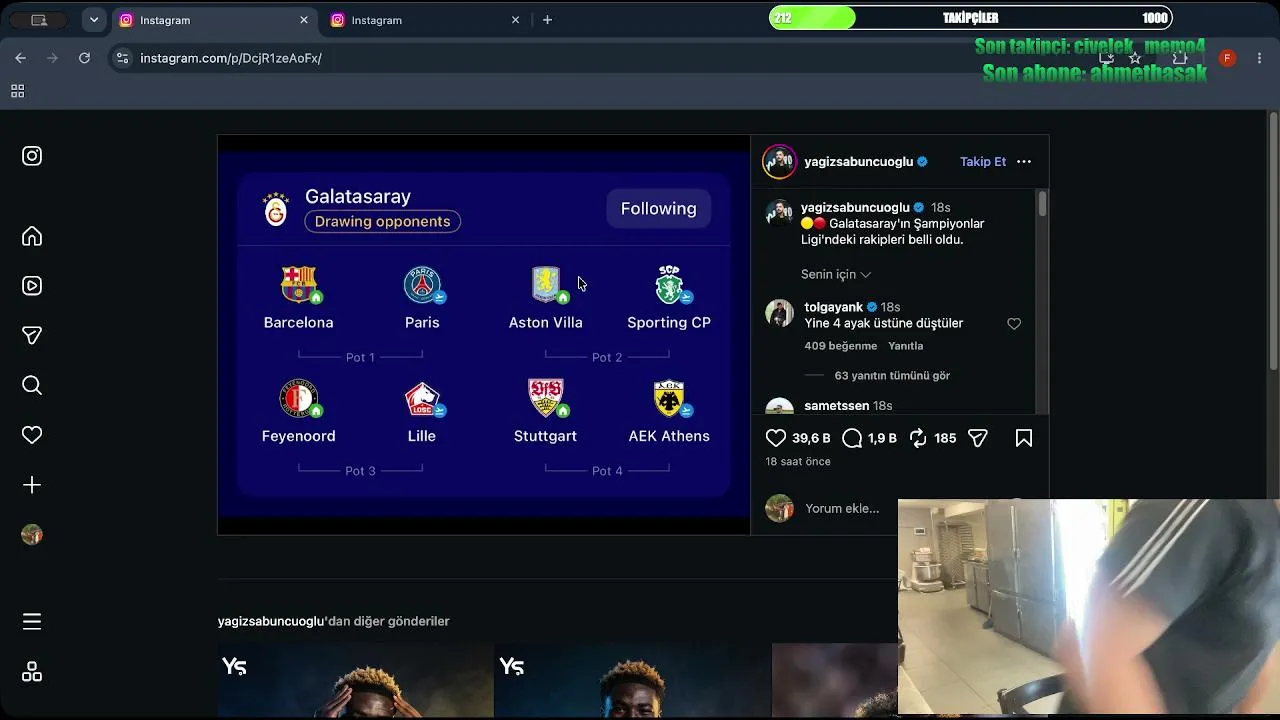Click the Galatasaray club crest
1280x720 pixels.
point(276,209)
